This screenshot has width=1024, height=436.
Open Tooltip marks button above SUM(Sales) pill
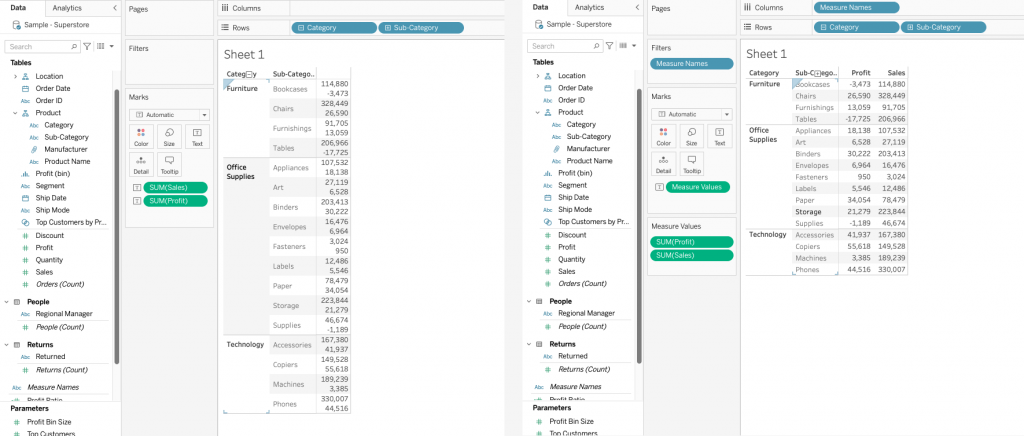169,164
